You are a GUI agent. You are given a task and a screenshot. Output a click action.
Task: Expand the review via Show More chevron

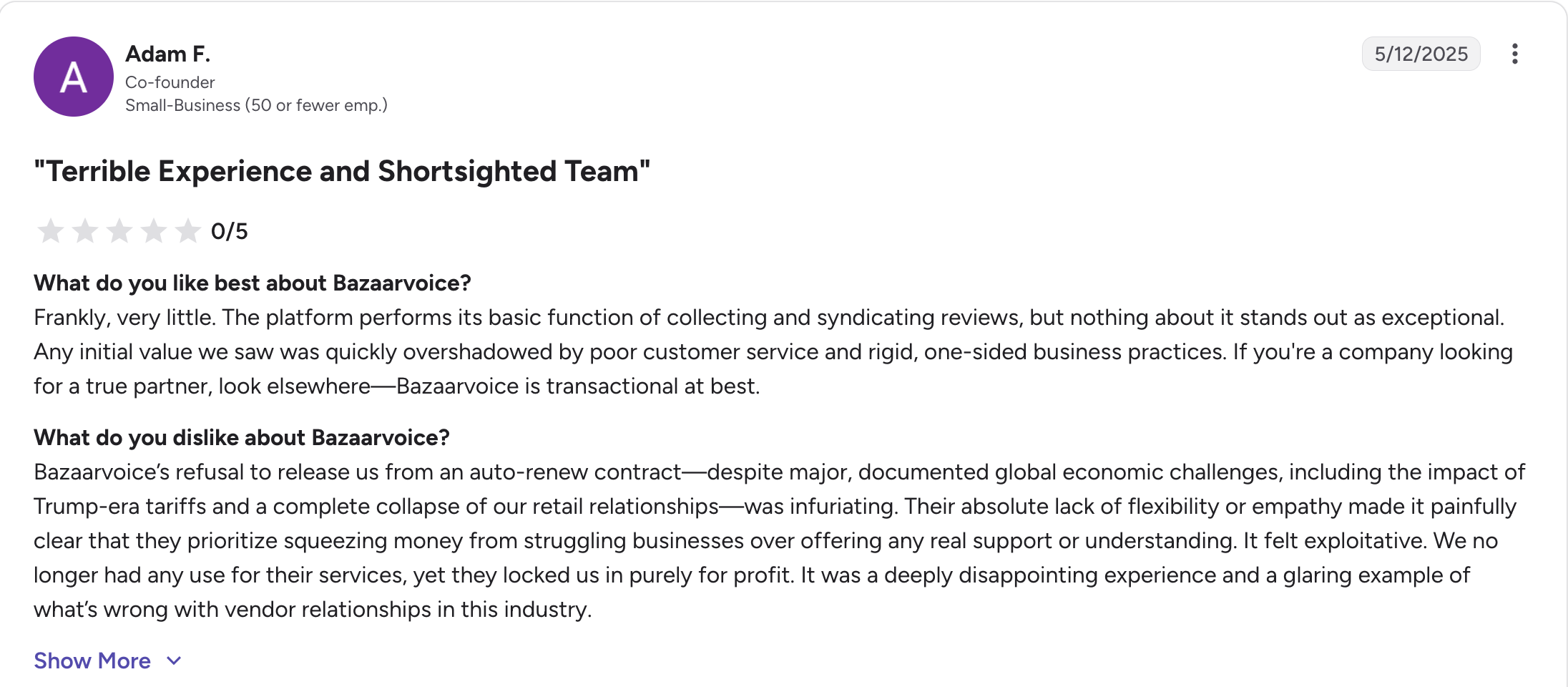coord(174,661)
